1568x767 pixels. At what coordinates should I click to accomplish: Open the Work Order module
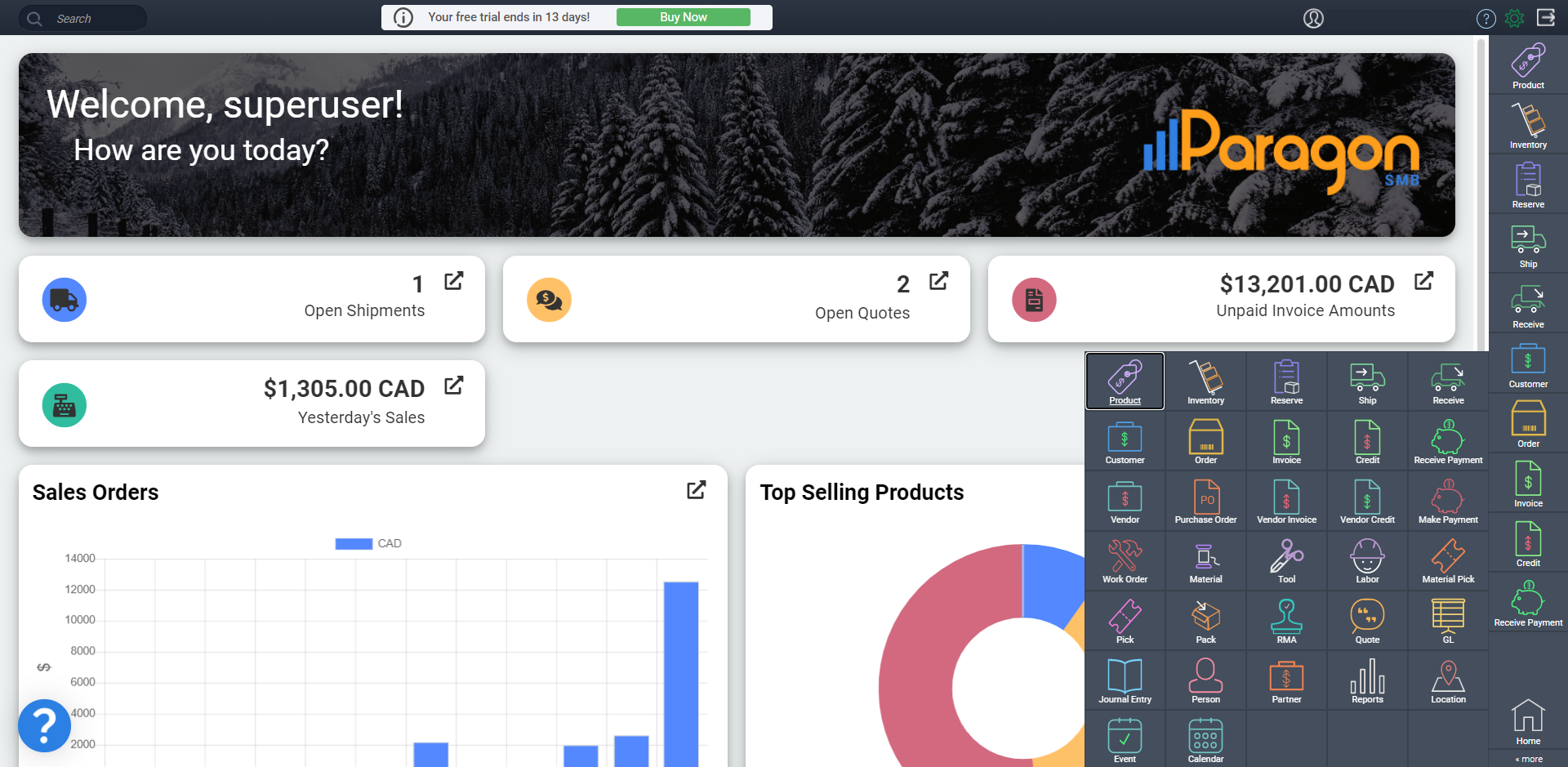(x=1125, y=560)
